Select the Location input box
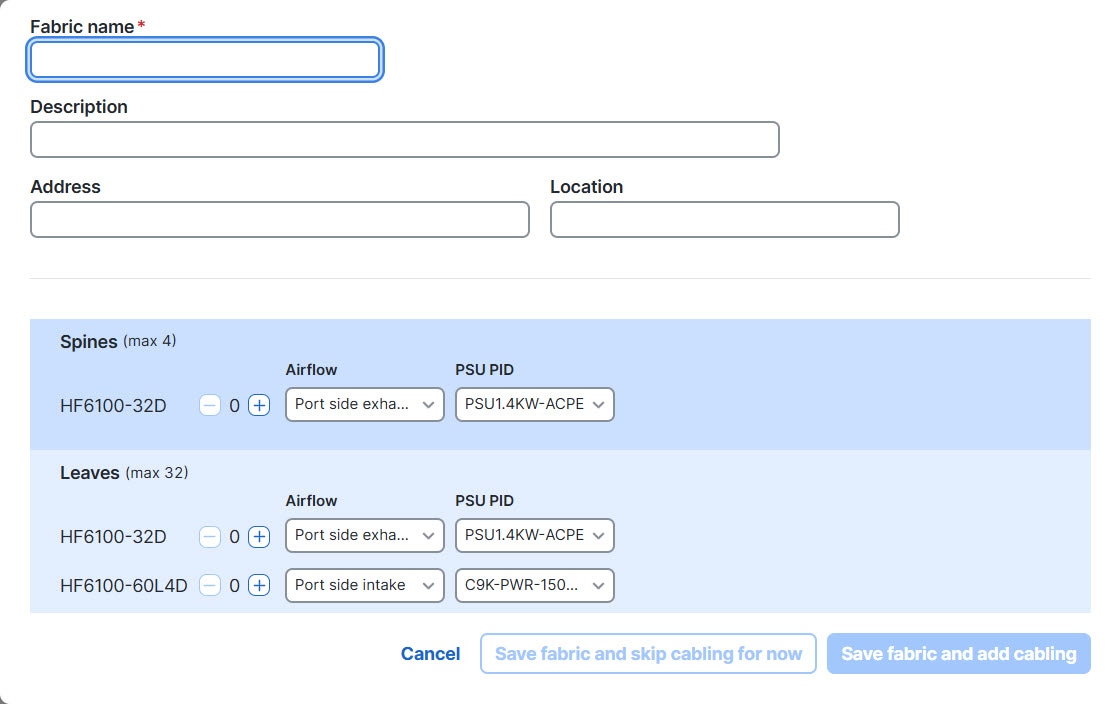The width and height of the screenshot is (1120, 704). click(725, 219)
